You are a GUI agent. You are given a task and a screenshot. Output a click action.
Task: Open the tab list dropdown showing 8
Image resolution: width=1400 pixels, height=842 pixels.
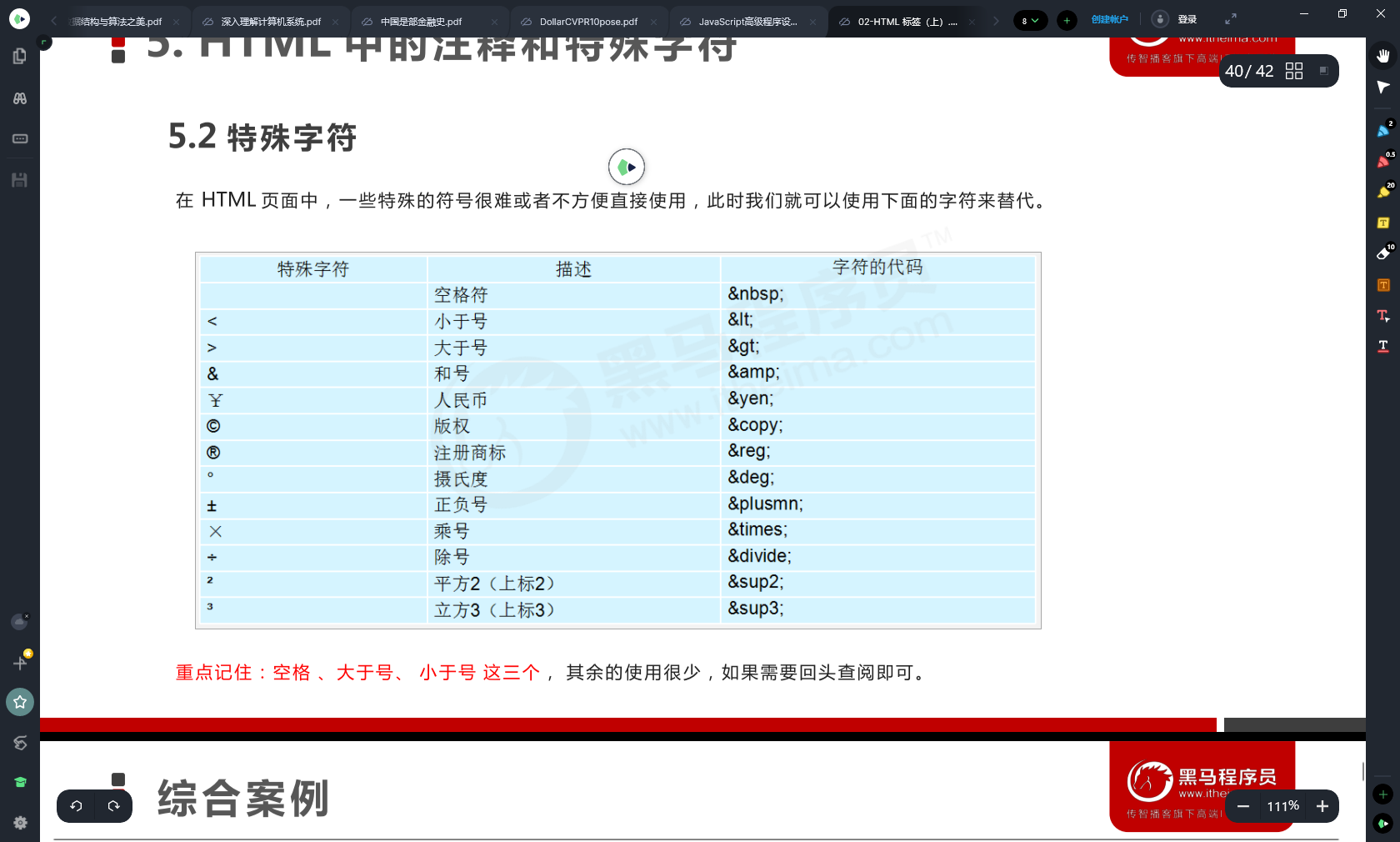1031,20
